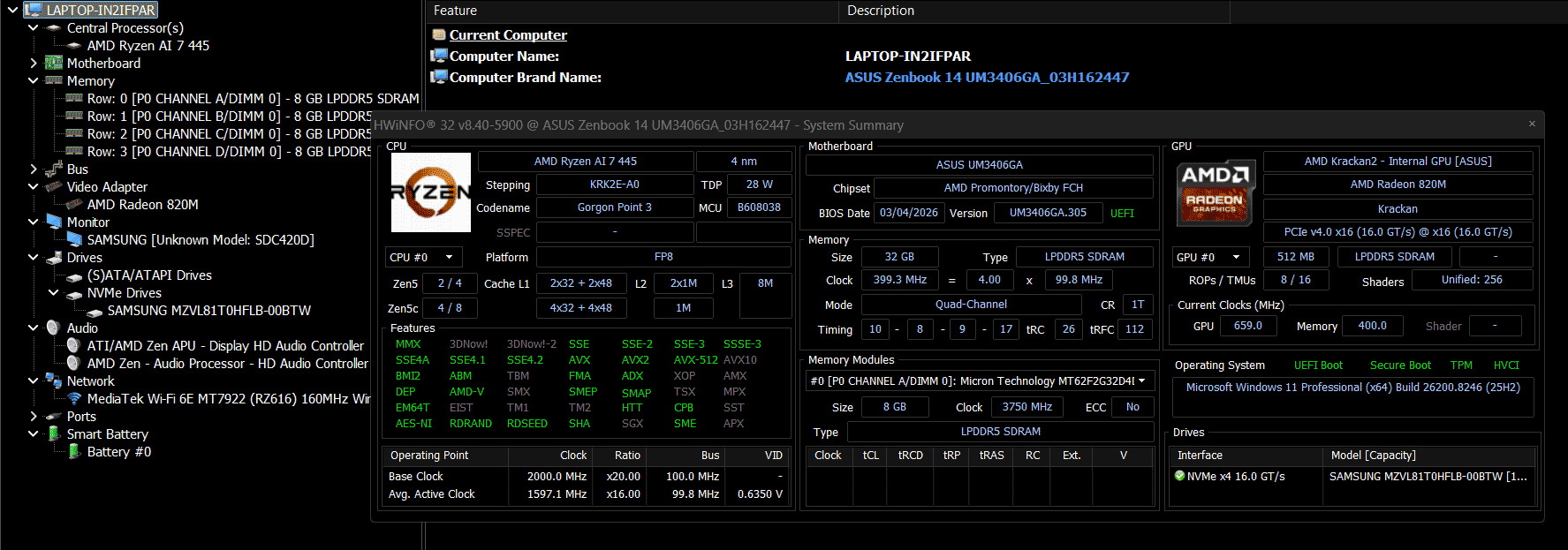Click the 'Unified: 256' shaders value
The image size is (1568, 550).
click(1472, 280)
